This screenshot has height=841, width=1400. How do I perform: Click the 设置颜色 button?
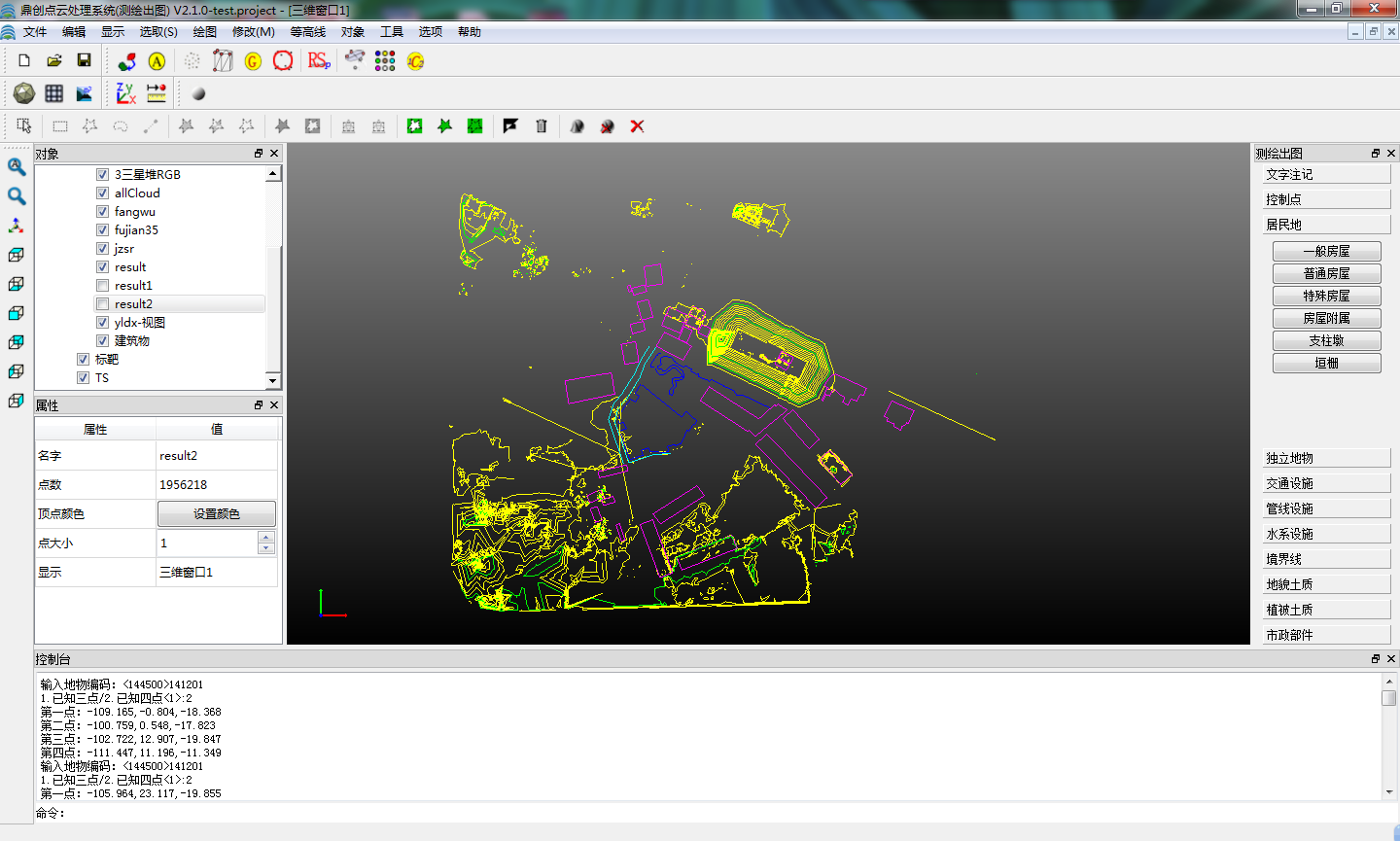coord(216,514)
